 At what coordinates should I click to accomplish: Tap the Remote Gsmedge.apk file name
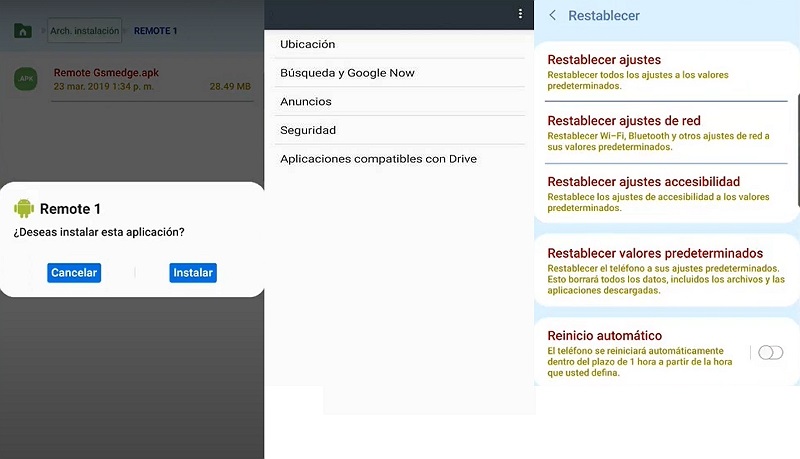click(106, 73)
